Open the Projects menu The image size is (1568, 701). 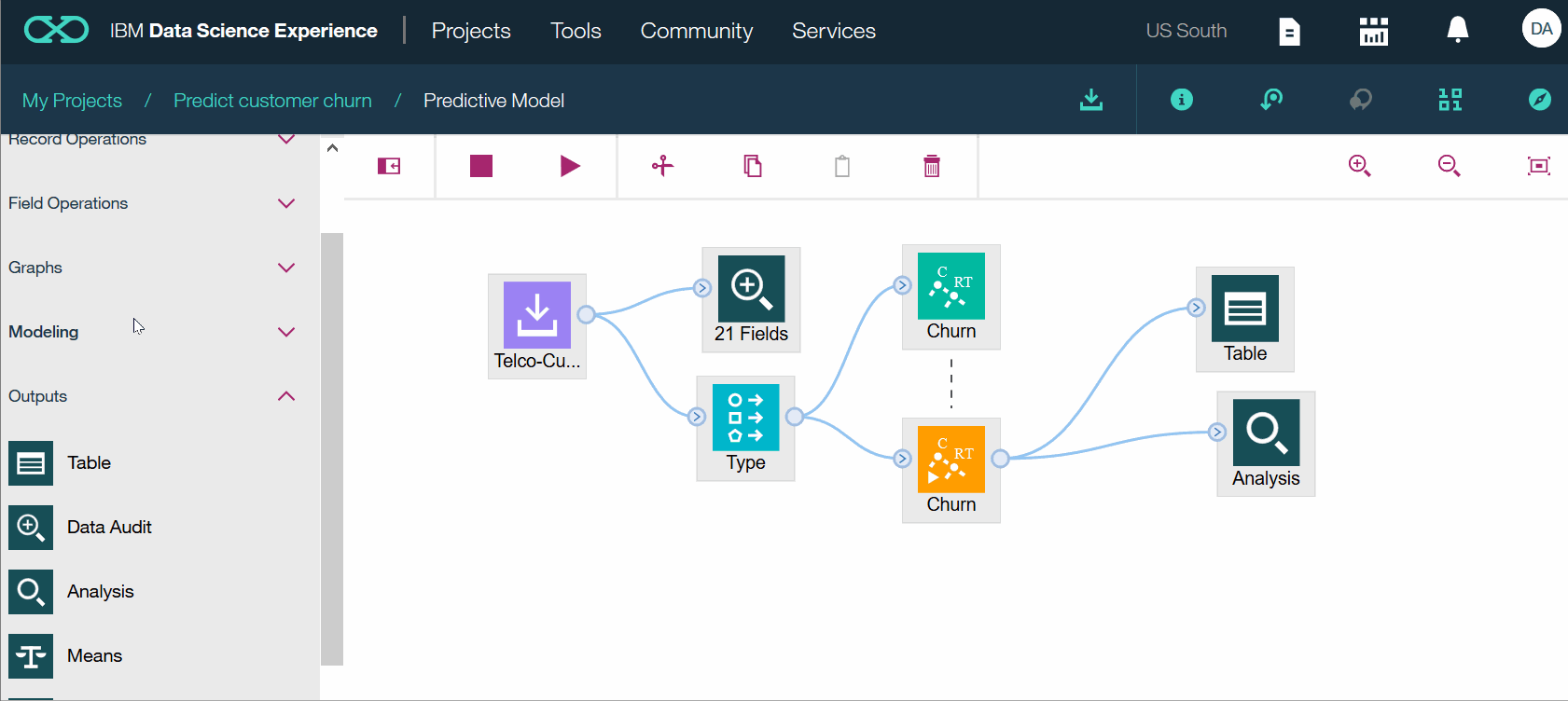[471, 31]
